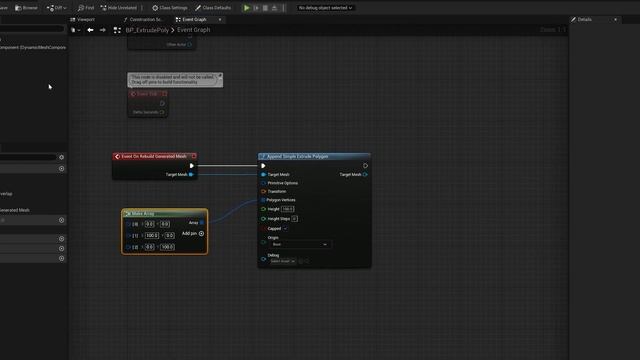Click the Height Steps value field
The width and height of the screenshot is (640, 360).
tap(294, 219)
